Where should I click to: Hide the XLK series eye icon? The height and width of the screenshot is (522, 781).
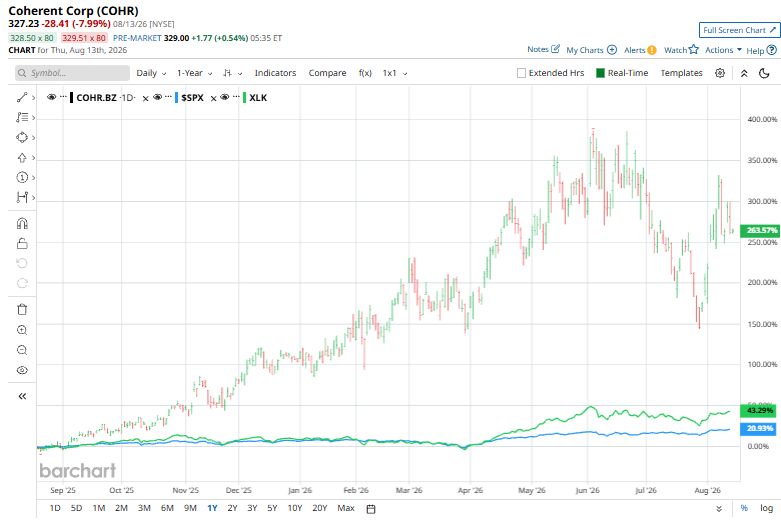(225, 97)
